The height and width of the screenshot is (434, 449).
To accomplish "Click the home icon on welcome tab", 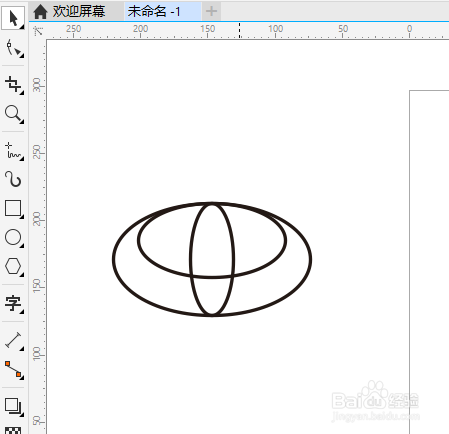I will tap(40, 12).
